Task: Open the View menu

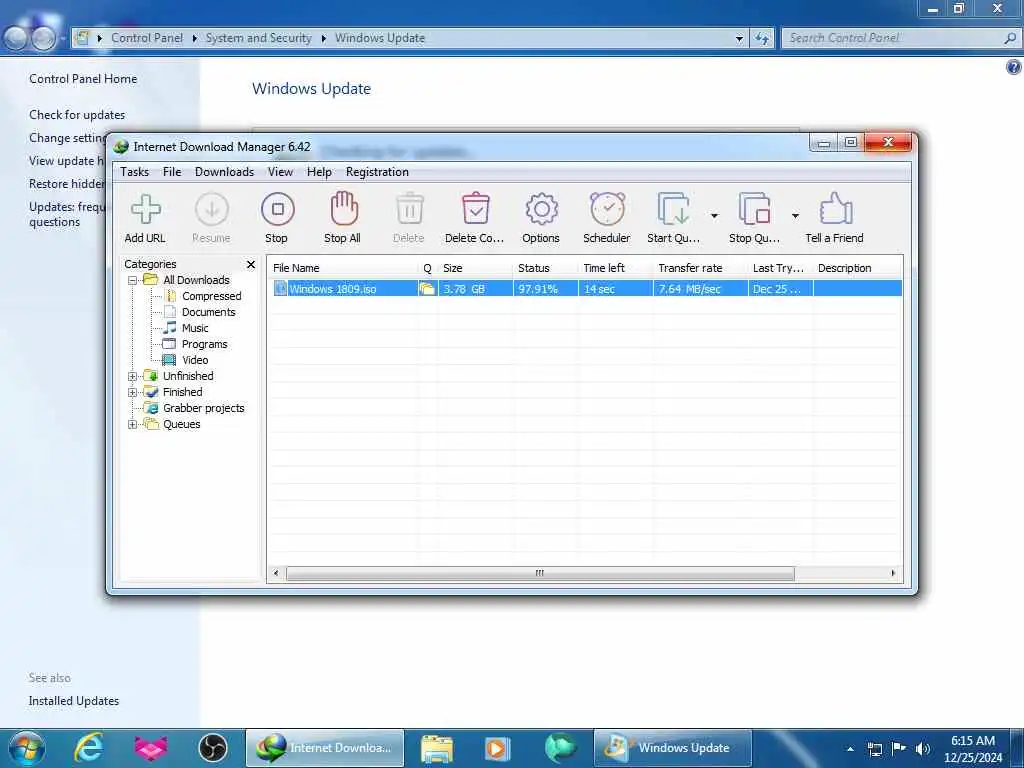Action: pos(280,172)
